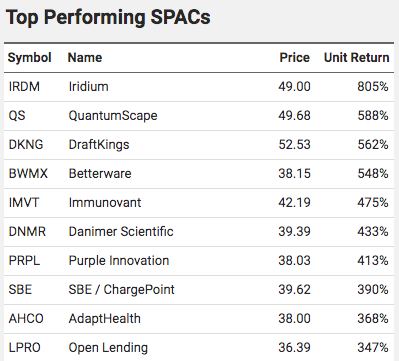Click the DKNG ticker symbol
The width and height of the screenshot is (399, 361).
pyautogui.click(x=26, y=145)
